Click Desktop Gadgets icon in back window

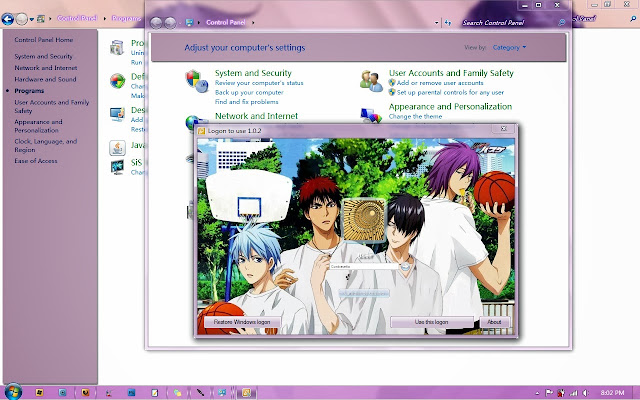pos(118,114)
